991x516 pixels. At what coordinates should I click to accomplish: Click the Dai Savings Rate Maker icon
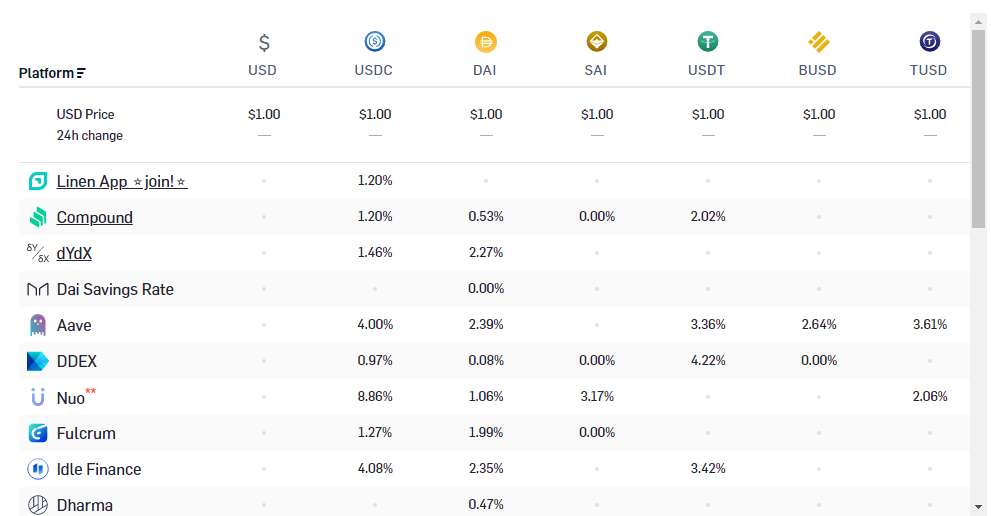[x=38, y=290]
